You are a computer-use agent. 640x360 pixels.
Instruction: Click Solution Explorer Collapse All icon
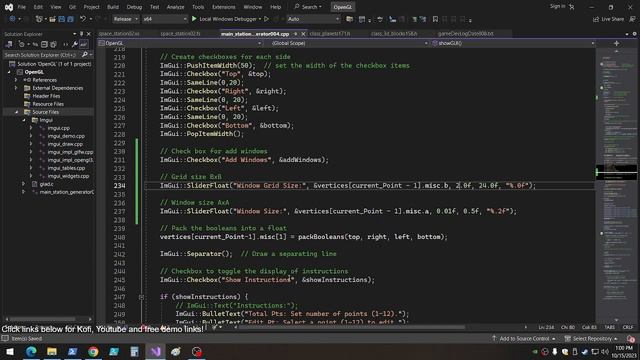(x=44, y=44)
